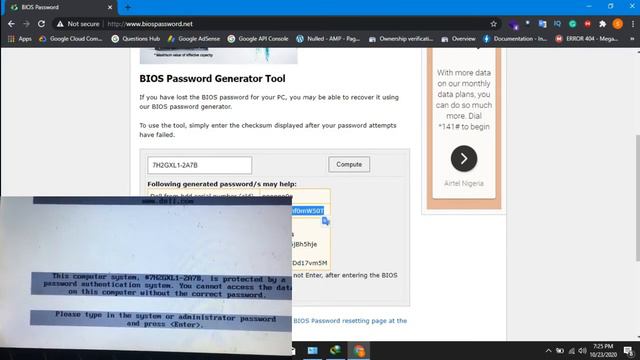Close the BIOS Password tab

tap(110, 7)
